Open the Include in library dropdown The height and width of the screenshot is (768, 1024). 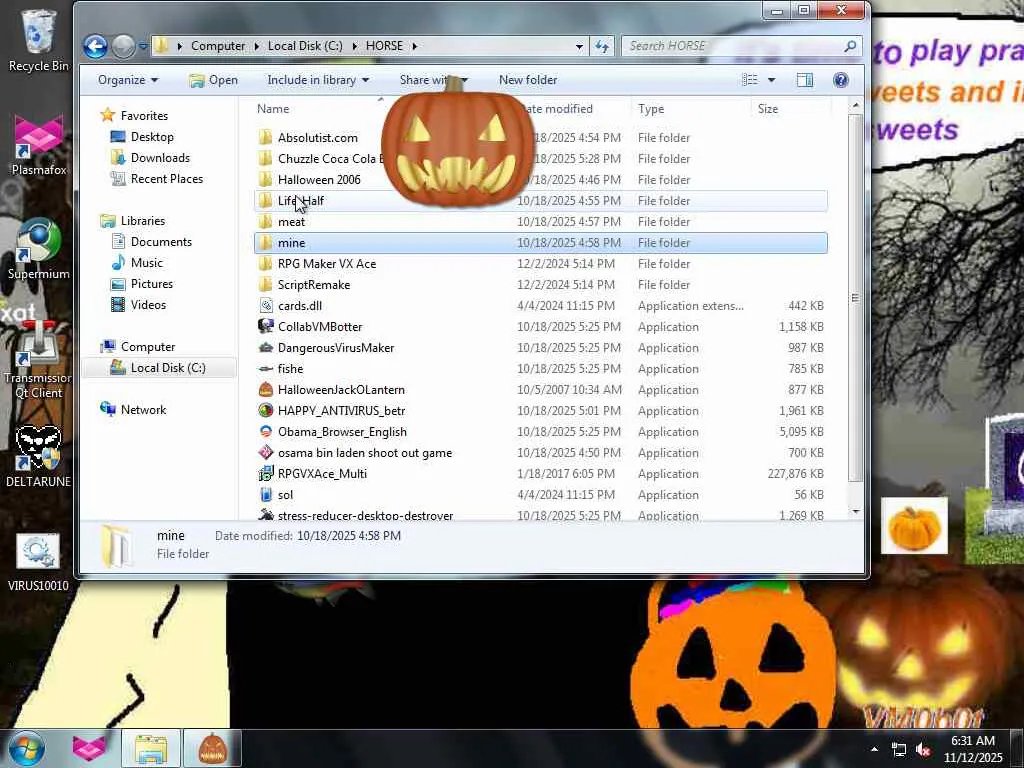pos(318,80)
